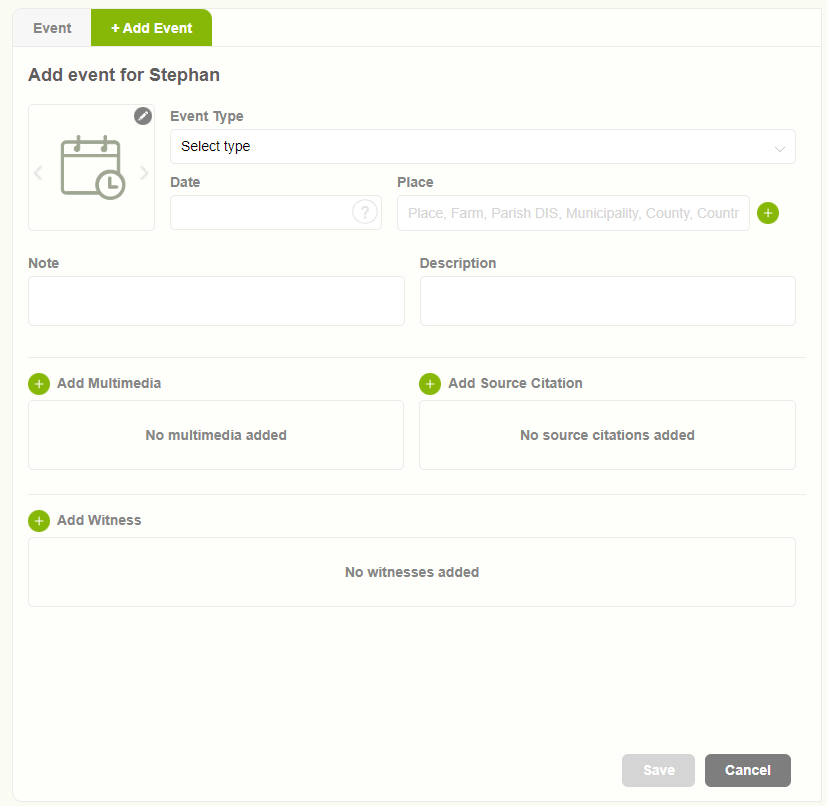Click the right arrow on the event image
The width and height of the screenshot is (827, 806).
coord(145,172)
